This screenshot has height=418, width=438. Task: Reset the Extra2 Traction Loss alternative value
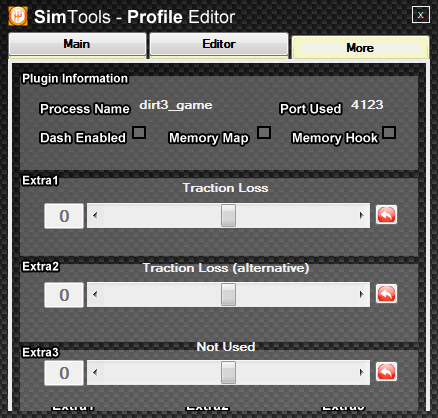pos(386,294)
